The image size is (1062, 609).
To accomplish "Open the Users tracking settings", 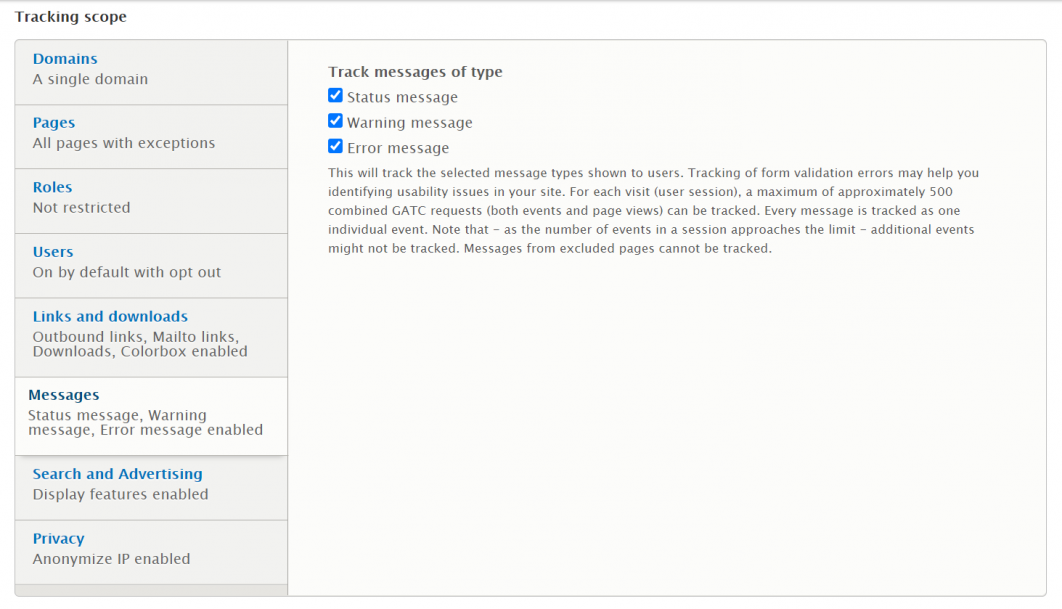I will coord(52,251).
